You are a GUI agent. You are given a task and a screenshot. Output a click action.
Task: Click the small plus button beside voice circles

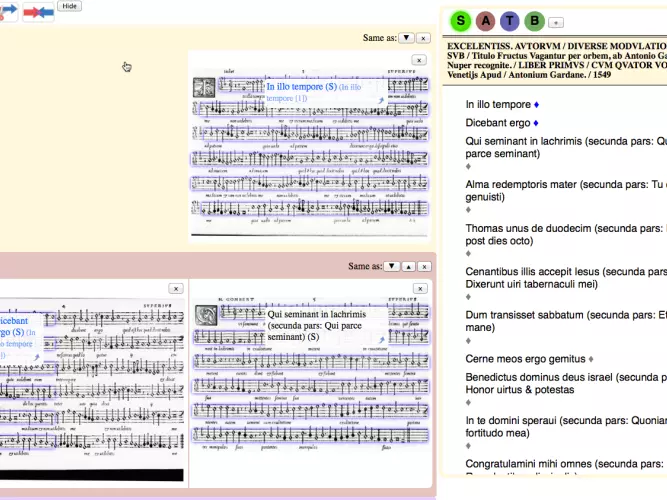[x=556, y=23]
